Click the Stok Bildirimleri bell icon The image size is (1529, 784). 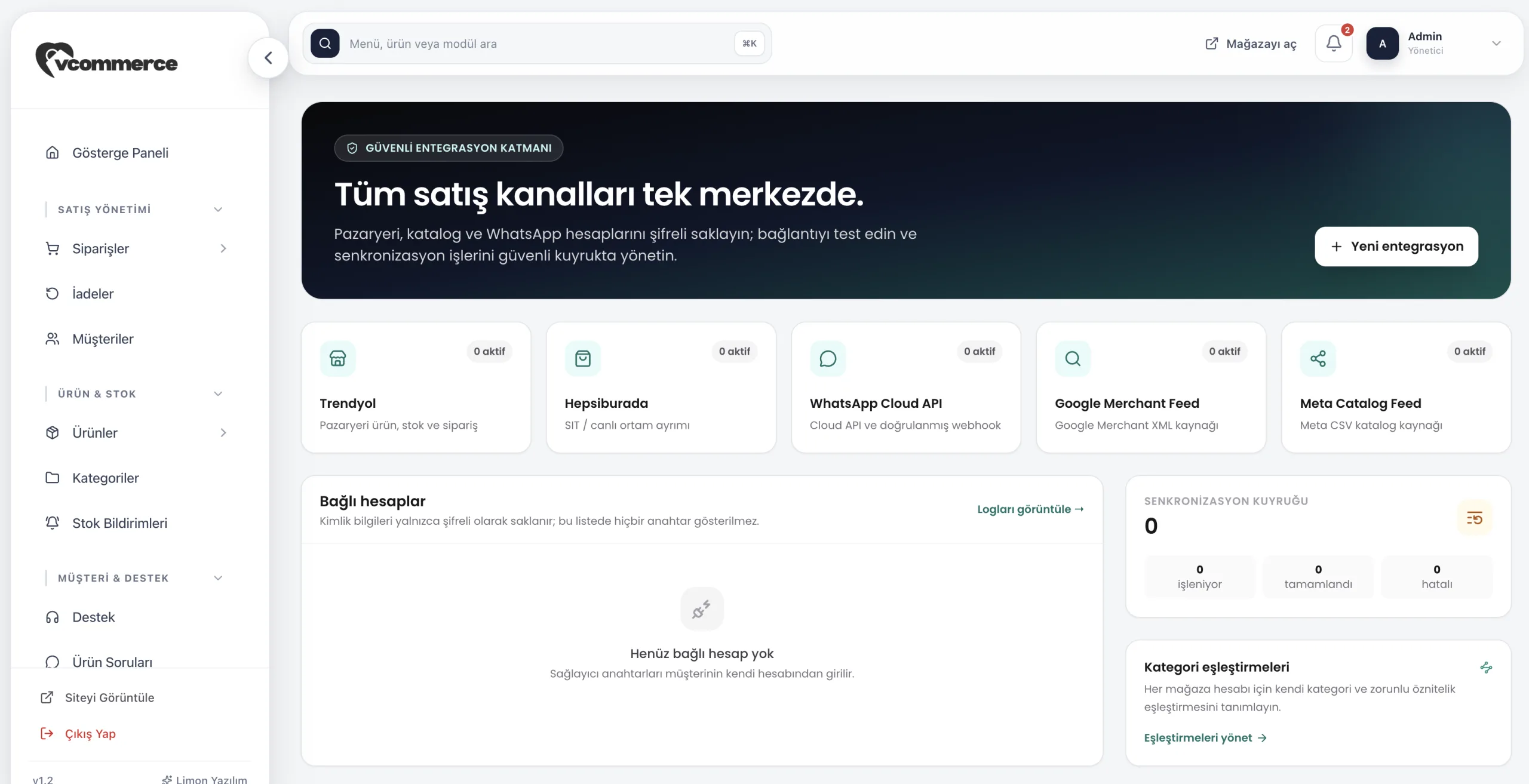pos(53,522)
